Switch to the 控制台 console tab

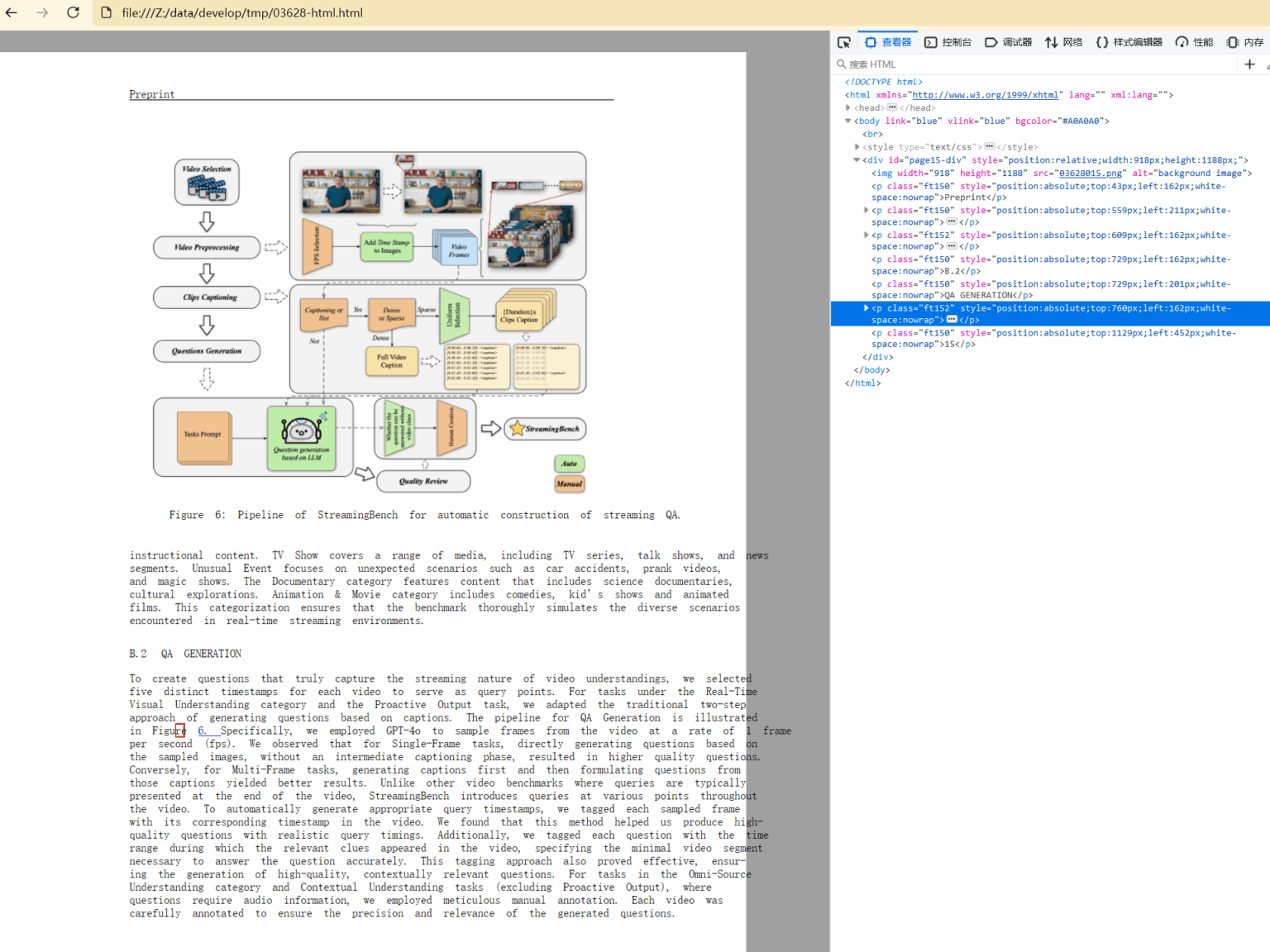coord(948,42)
